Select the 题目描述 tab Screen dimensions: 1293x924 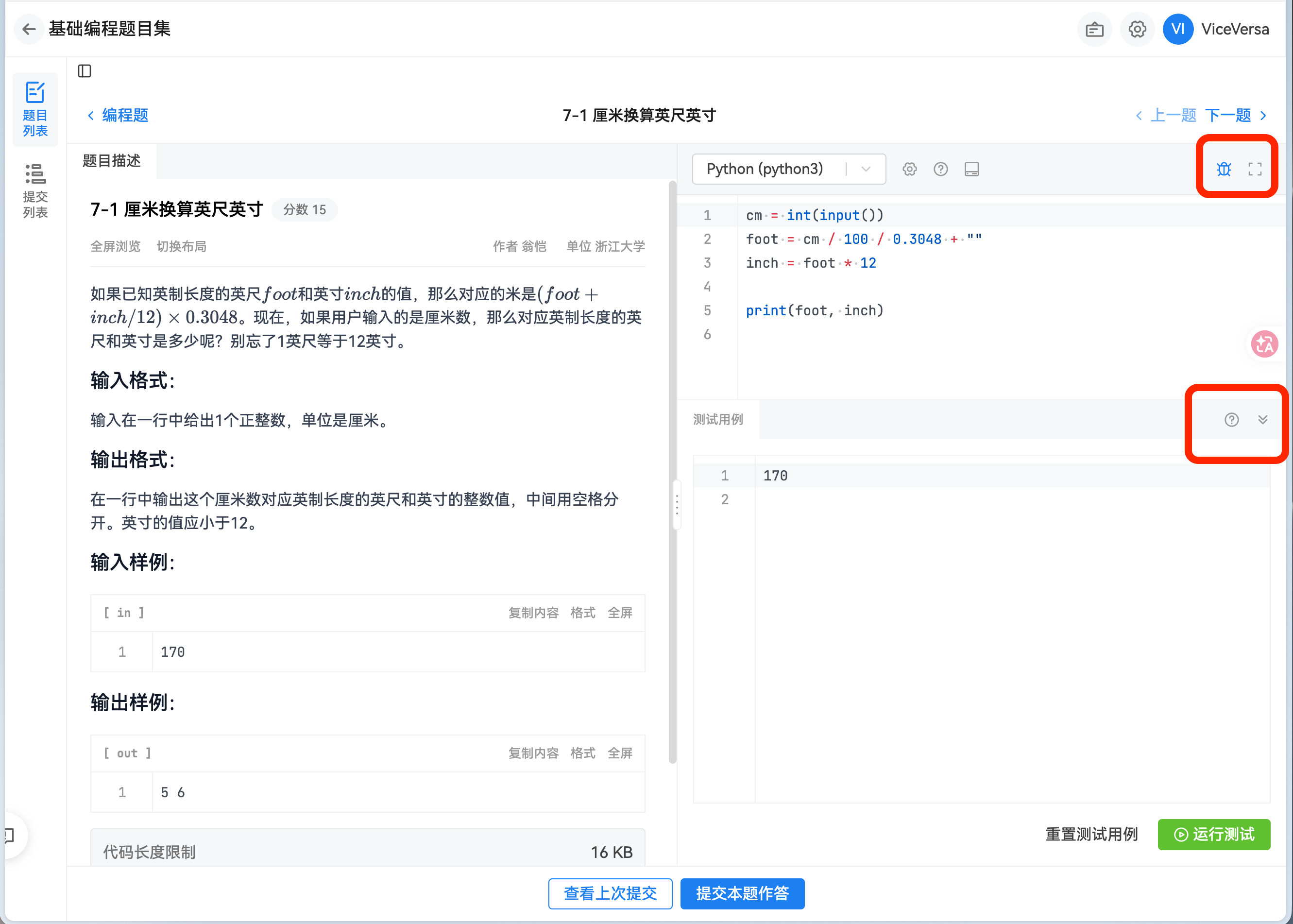(x=112, y=161)
